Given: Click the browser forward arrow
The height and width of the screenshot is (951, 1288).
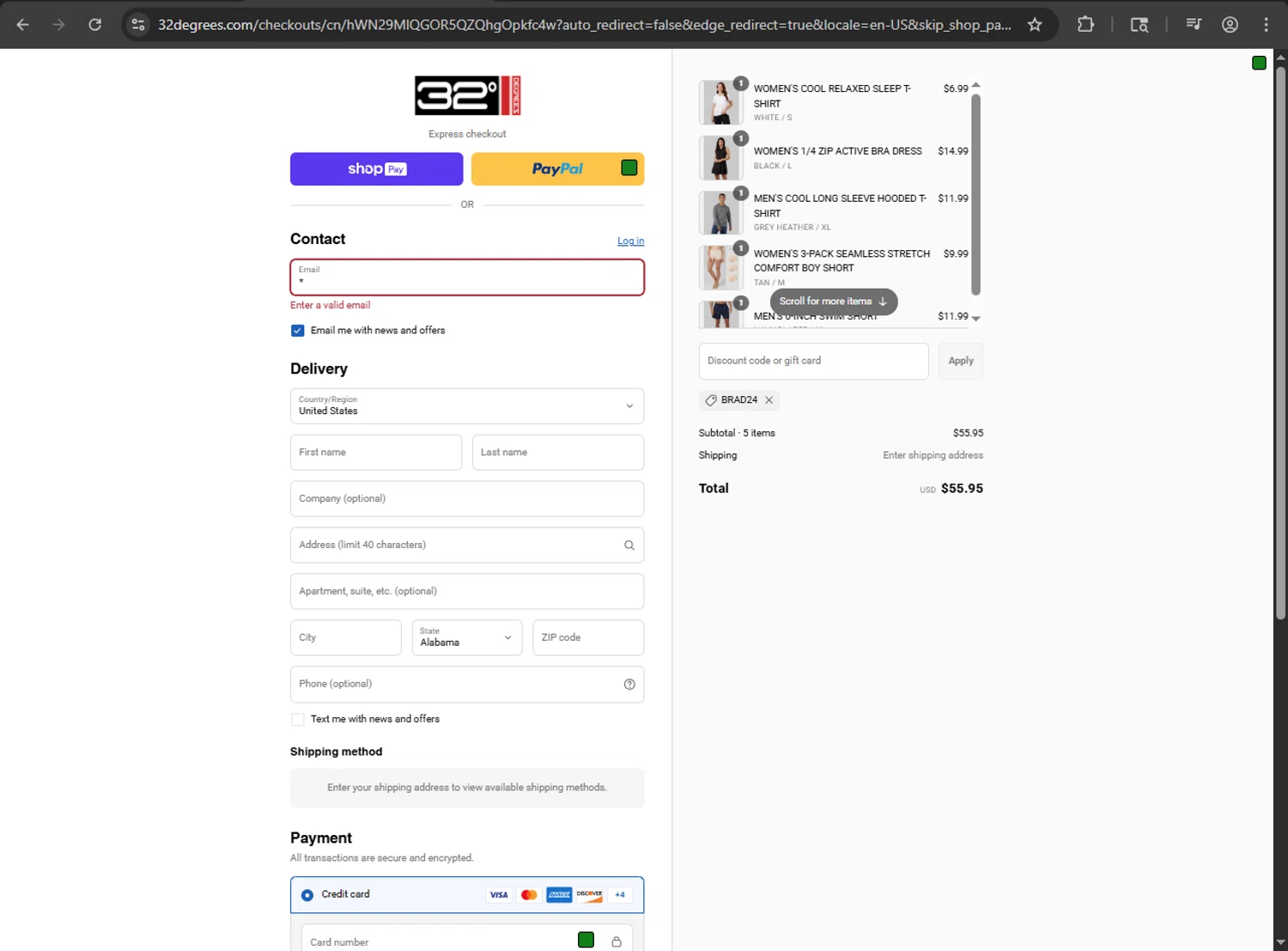Looking at the screenshot, I should pos(58,25).
